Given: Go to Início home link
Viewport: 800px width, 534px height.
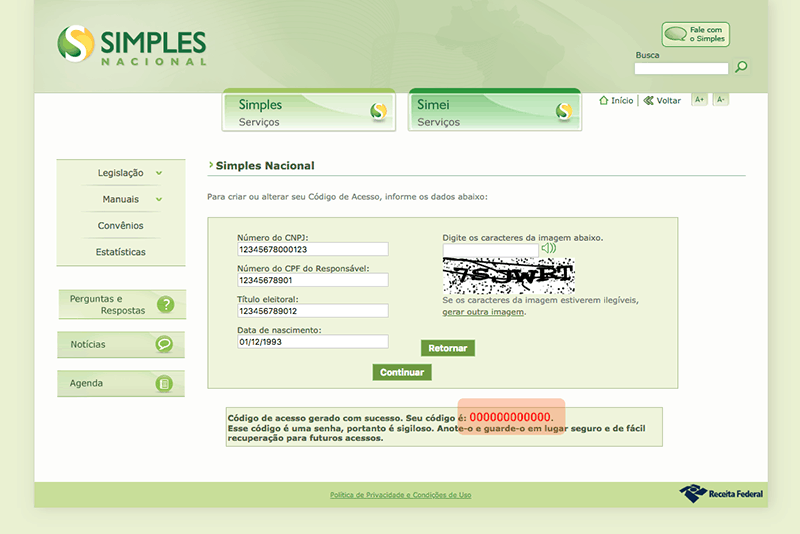Looking at the screenshot, I should (x=616, y=100).
